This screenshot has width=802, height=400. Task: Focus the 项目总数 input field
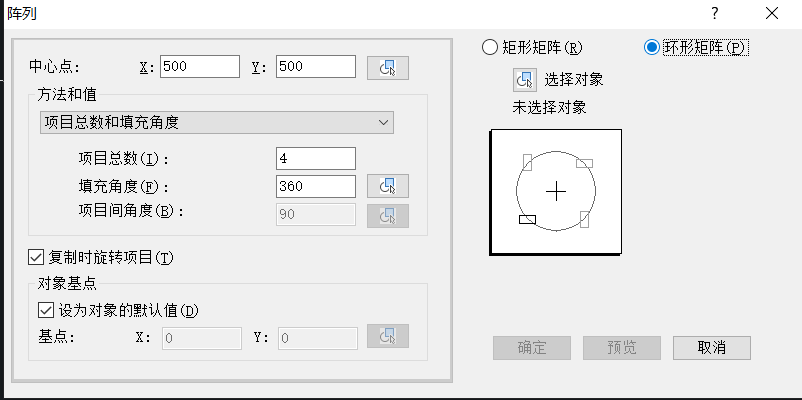click(x=315, y=158)
